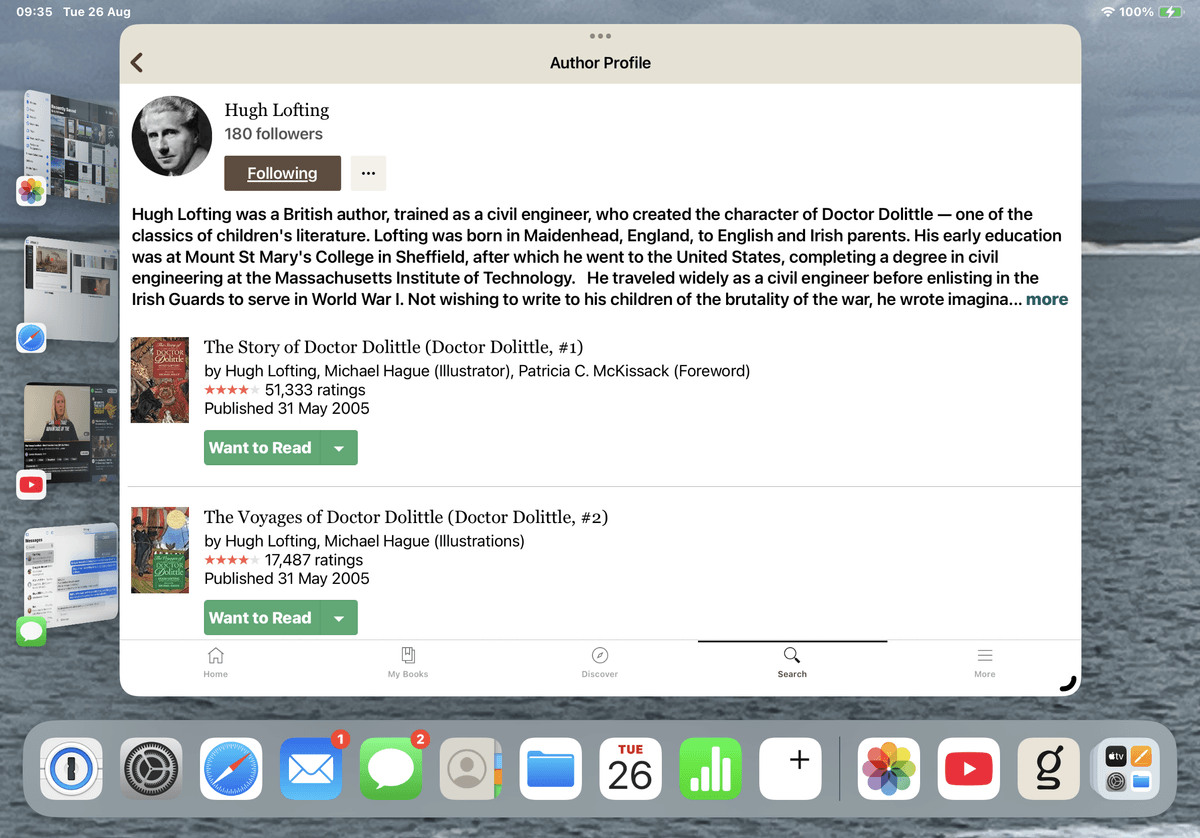The image size is (1200, 838).
Task: Tap the 09:35 clock in the status bar
Action: point(34,12)
